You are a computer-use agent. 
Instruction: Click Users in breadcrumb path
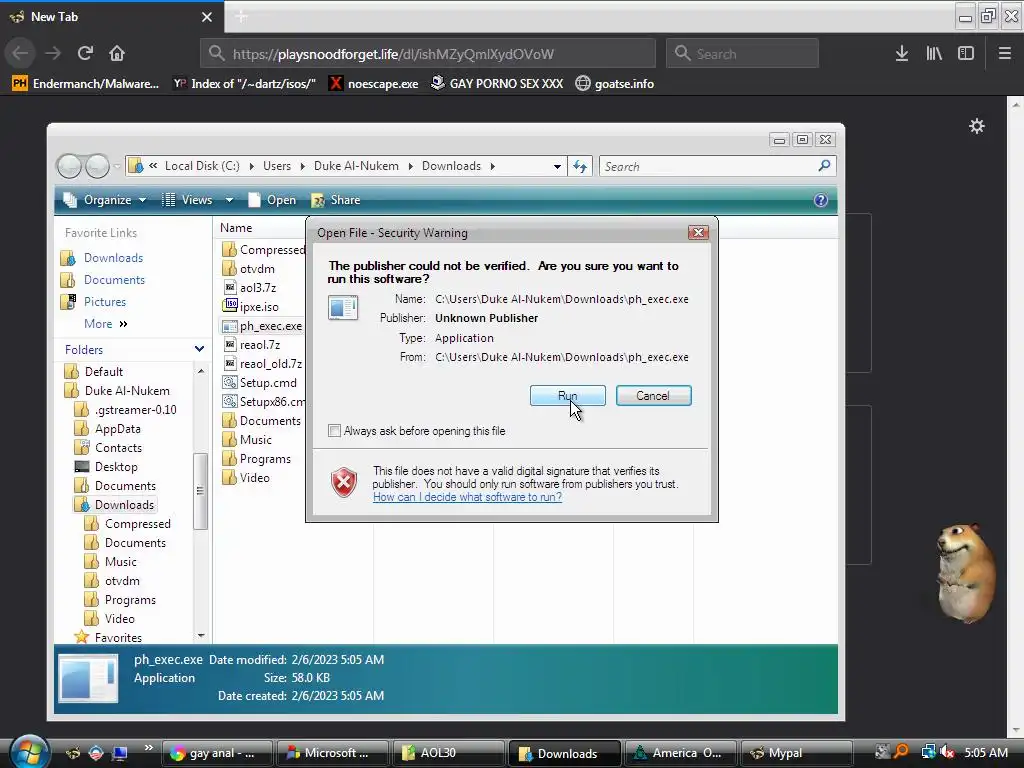(277, 166)
